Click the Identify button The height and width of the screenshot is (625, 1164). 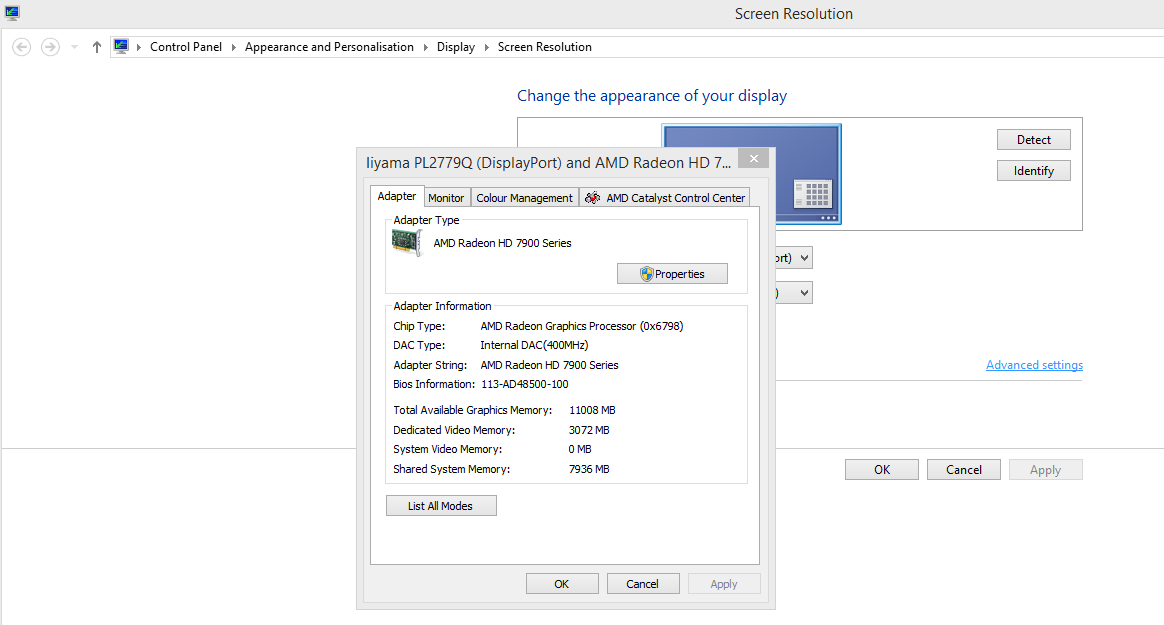pos(1033,171)
